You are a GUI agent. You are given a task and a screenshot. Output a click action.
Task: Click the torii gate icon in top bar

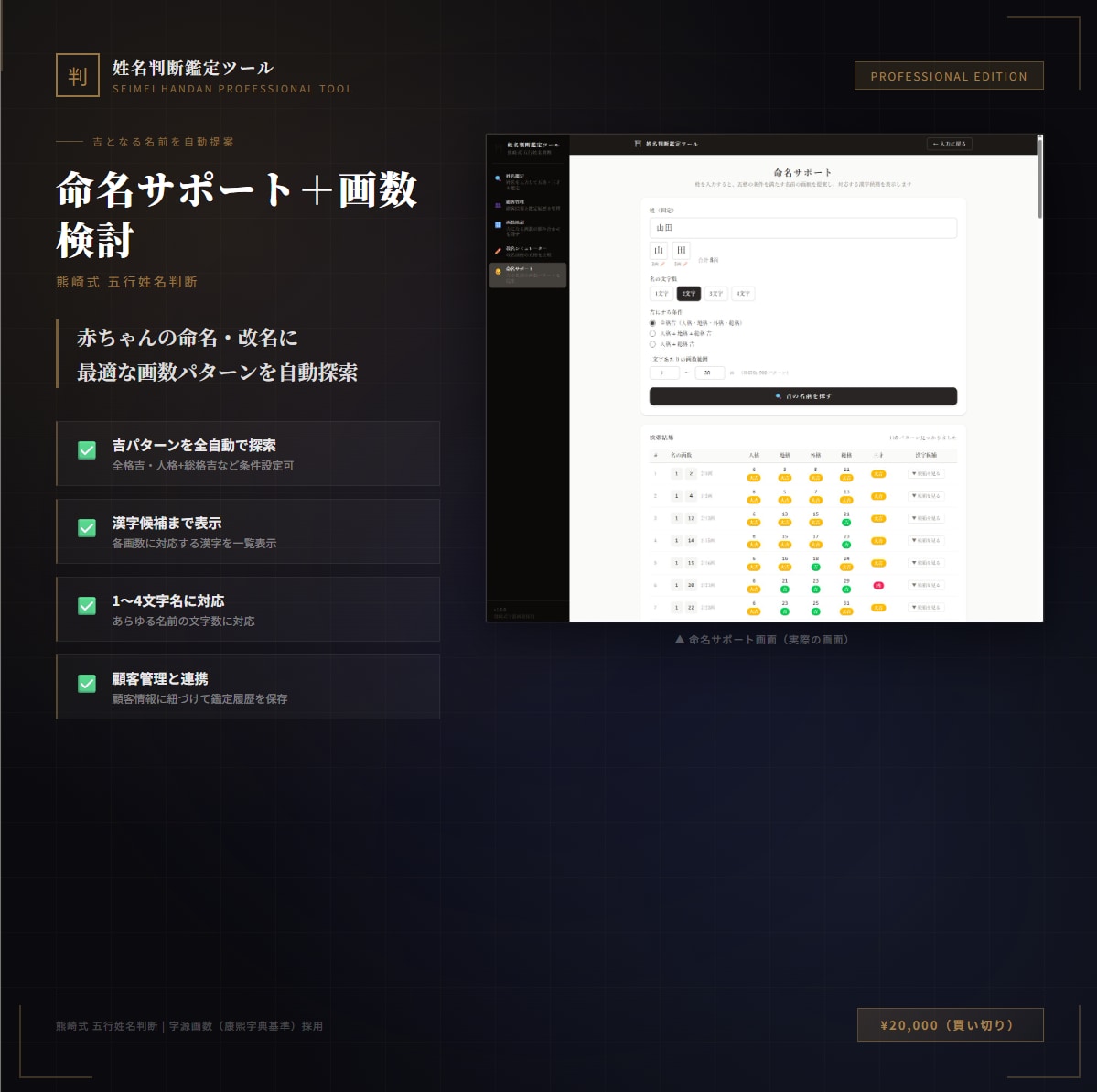[x=638, y=144]
